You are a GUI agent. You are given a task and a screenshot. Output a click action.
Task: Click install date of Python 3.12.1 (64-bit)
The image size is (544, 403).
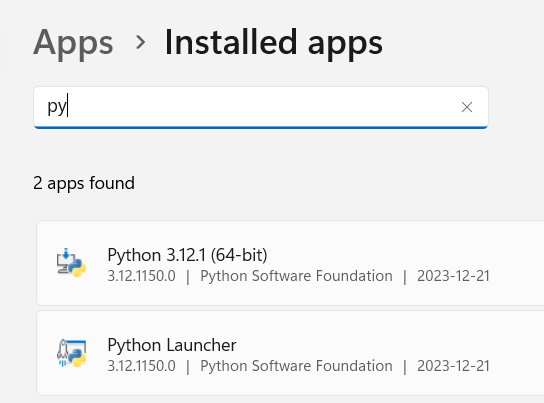[x=453, y=276]
